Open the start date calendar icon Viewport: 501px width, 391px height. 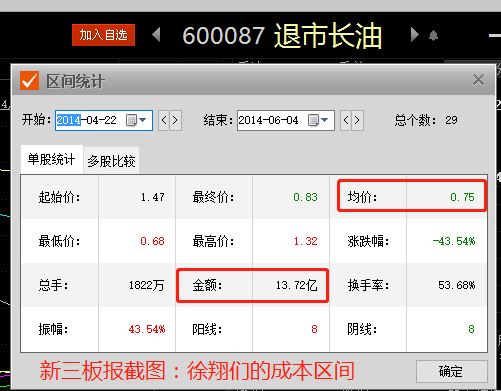point(131,120)
